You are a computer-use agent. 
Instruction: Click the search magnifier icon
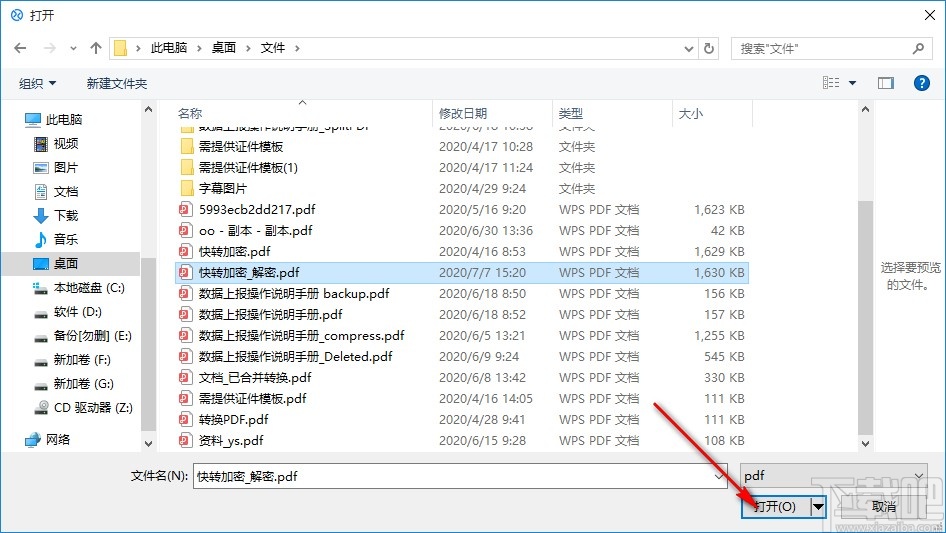tap(918, 48)
